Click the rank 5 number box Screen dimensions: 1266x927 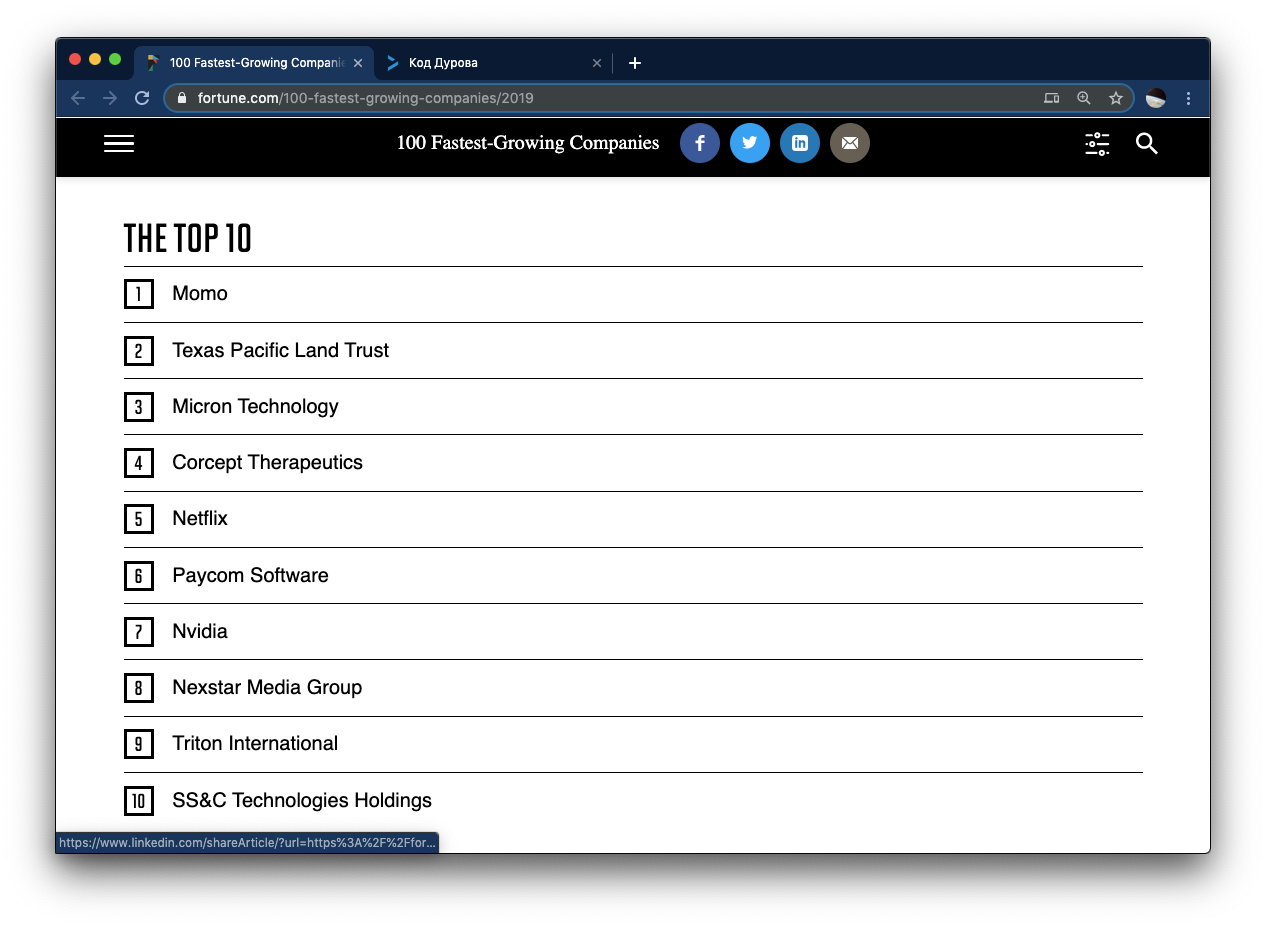click(x=139, y=519)
